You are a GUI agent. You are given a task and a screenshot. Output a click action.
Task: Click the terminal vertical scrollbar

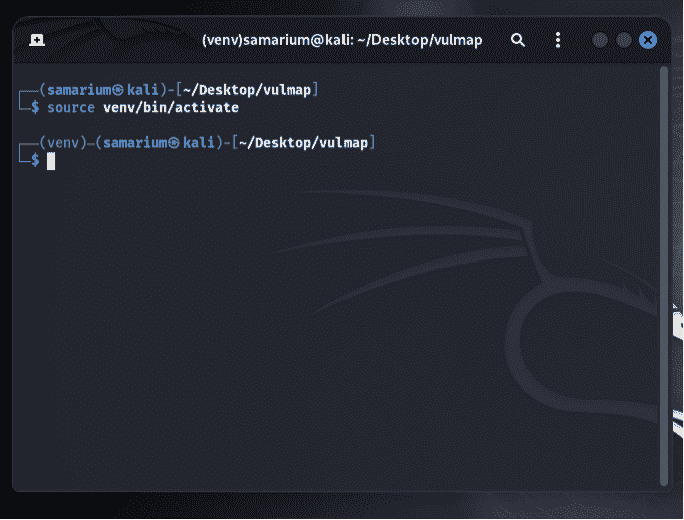(x=664, y=276)
